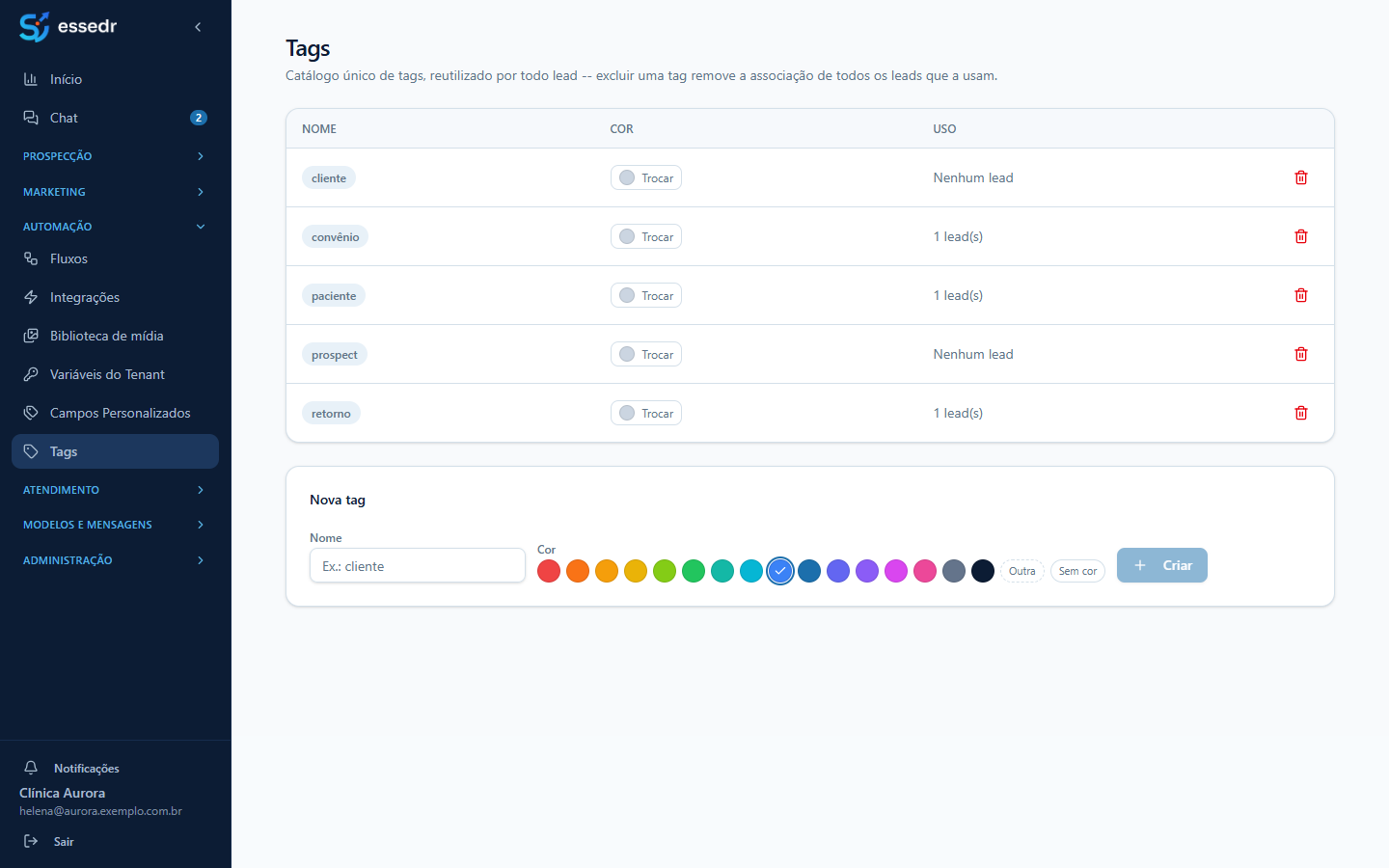Expand MODELOS E MENSAGENS section
This screenshot has width=1389, height=868.
tap(115, 525)
